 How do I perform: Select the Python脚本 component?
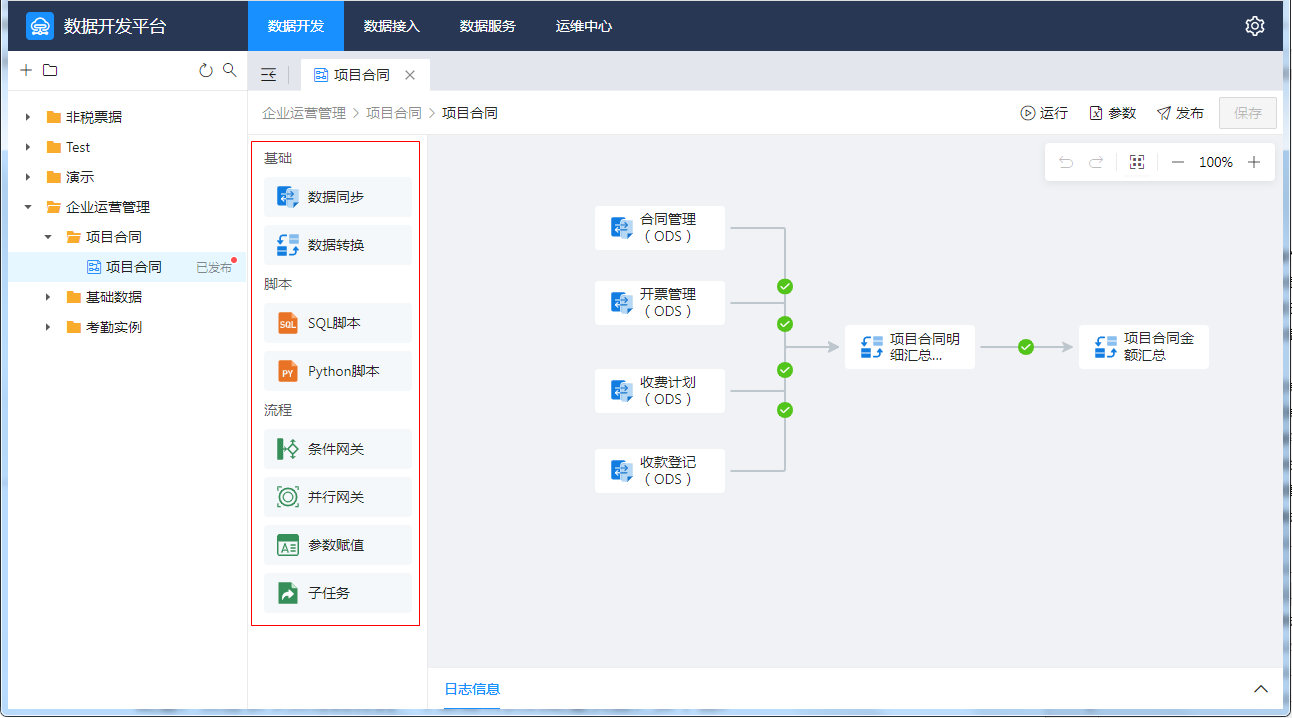coord(338,371)
